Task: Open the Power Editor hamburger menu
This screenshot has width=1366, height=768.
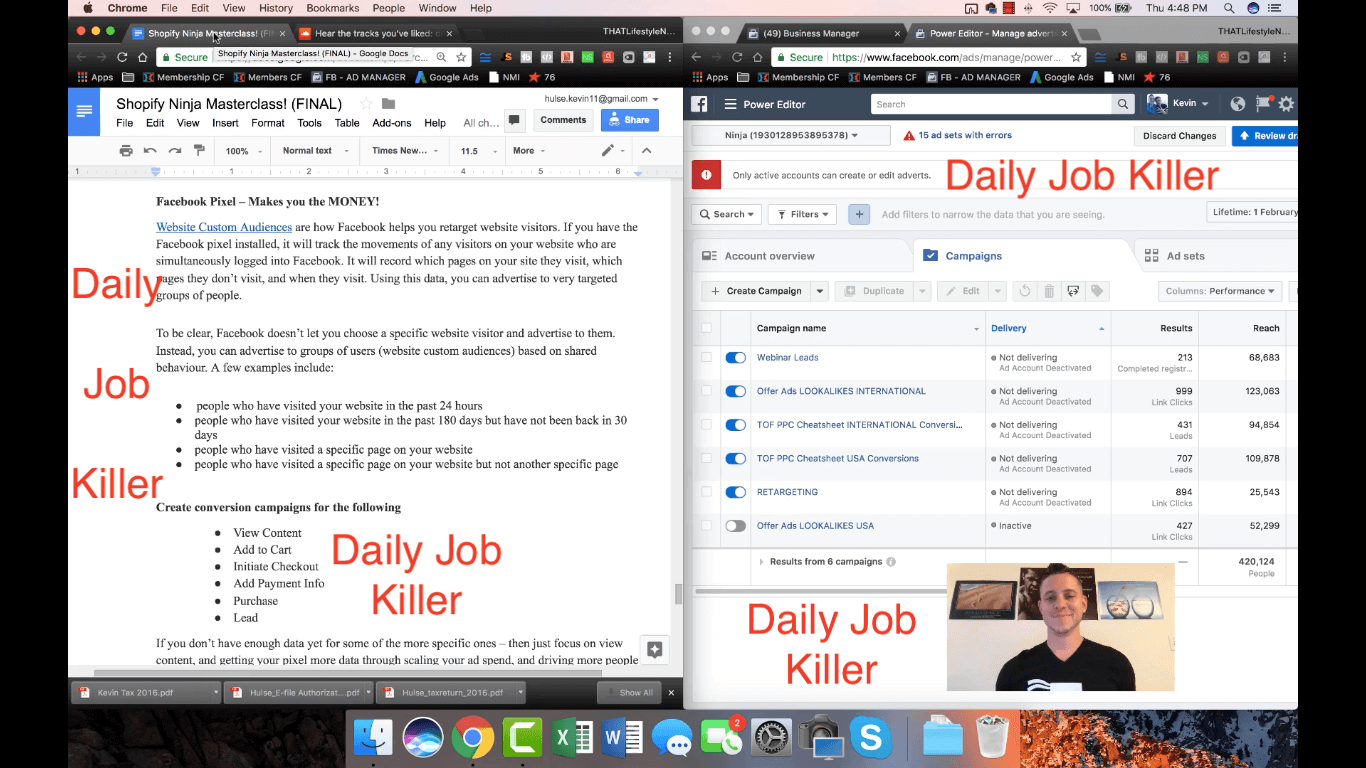Action: [730, 104]
